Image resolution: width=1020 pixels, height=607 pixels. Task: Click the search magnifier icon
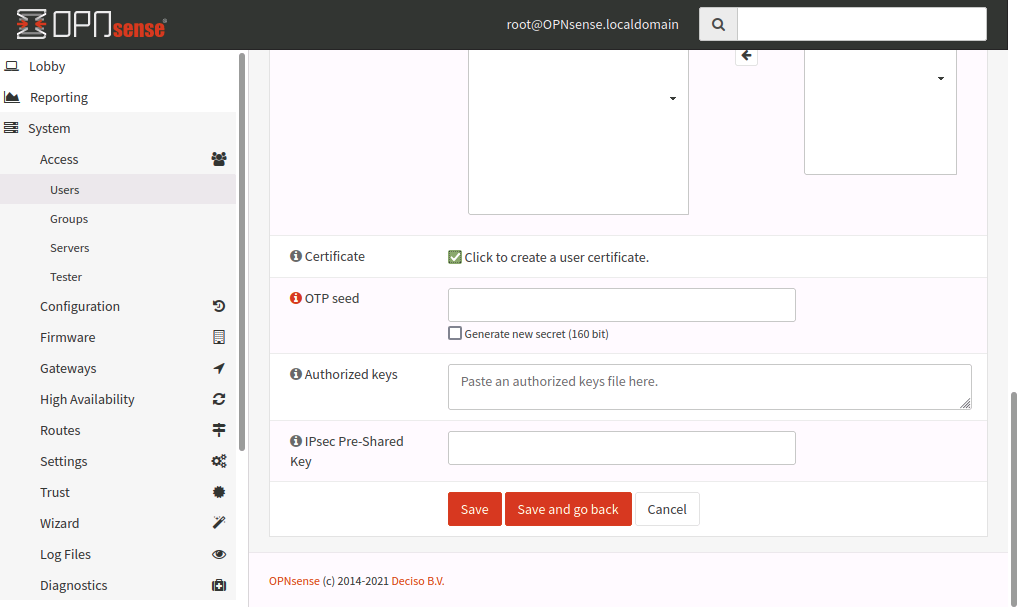(718, 24)
